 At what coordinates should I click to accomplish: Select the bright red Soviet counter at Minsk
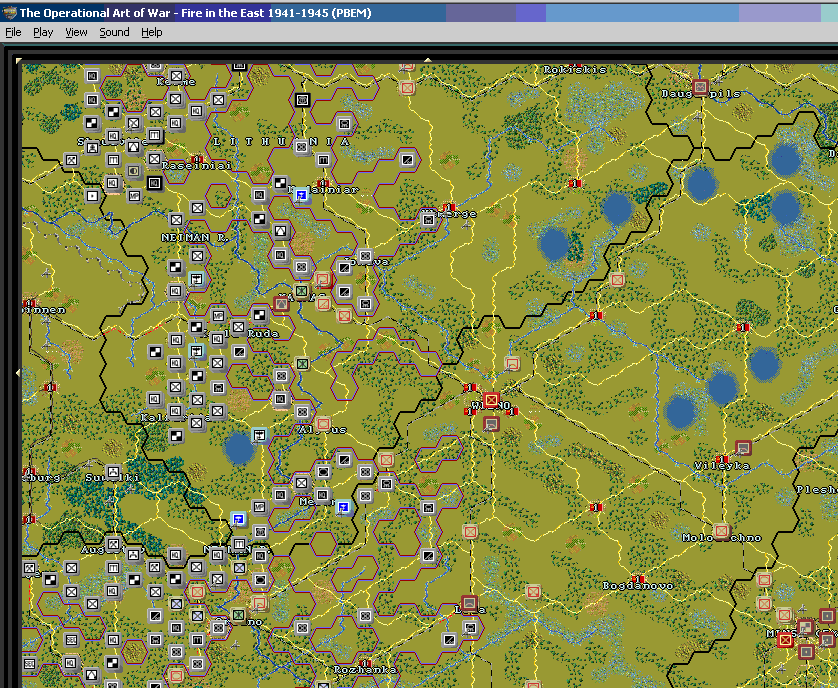(x=785, y=639)
